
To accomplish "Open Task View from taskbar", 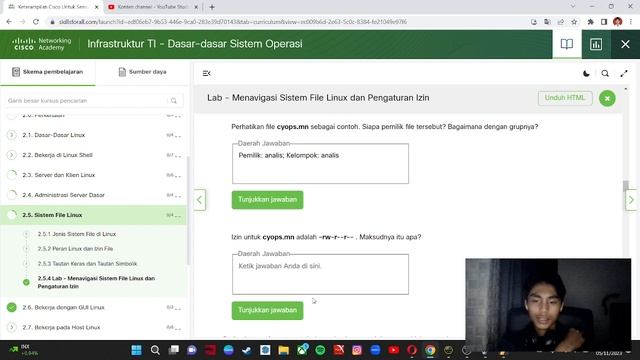I will [x=174, y=350].
